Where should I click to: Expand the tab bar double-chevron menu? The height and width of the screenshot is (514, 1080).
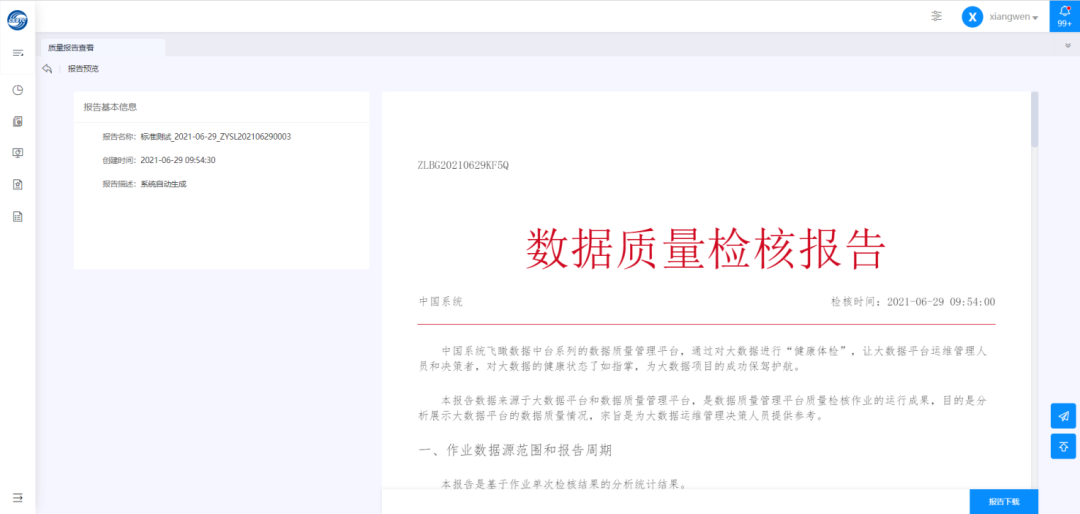tap(1067, 46)
